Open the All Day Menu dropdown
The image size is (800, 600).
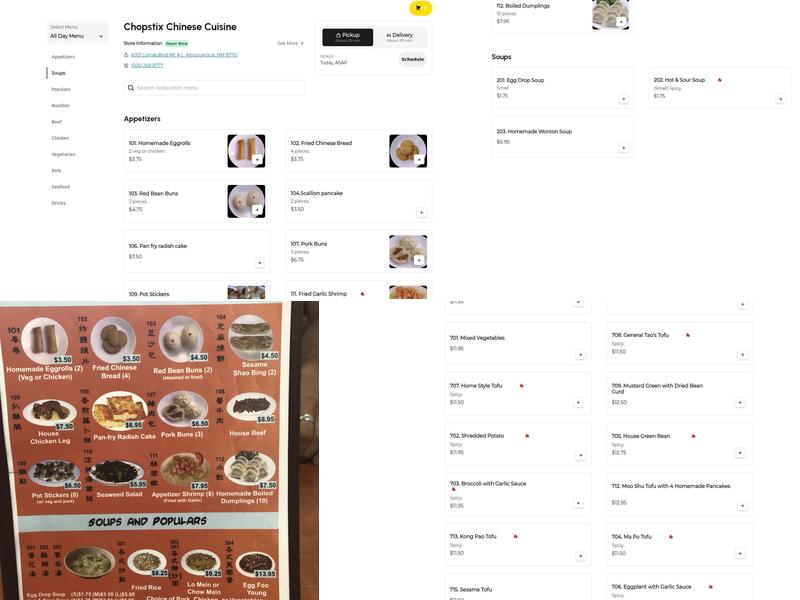pyautogui.click(x=77, y=32)
